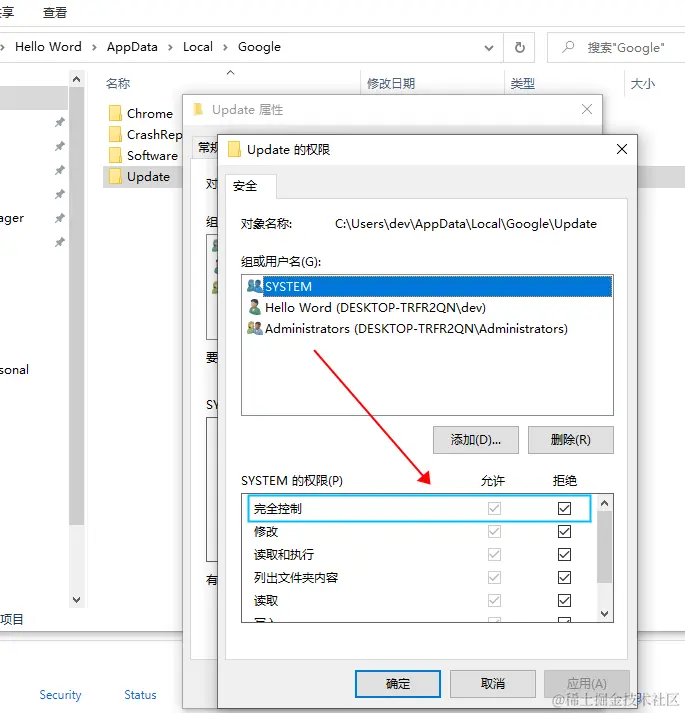685x713 pixels.
Task: Click the 删除(R) button
Action: (x=571, y=440)
